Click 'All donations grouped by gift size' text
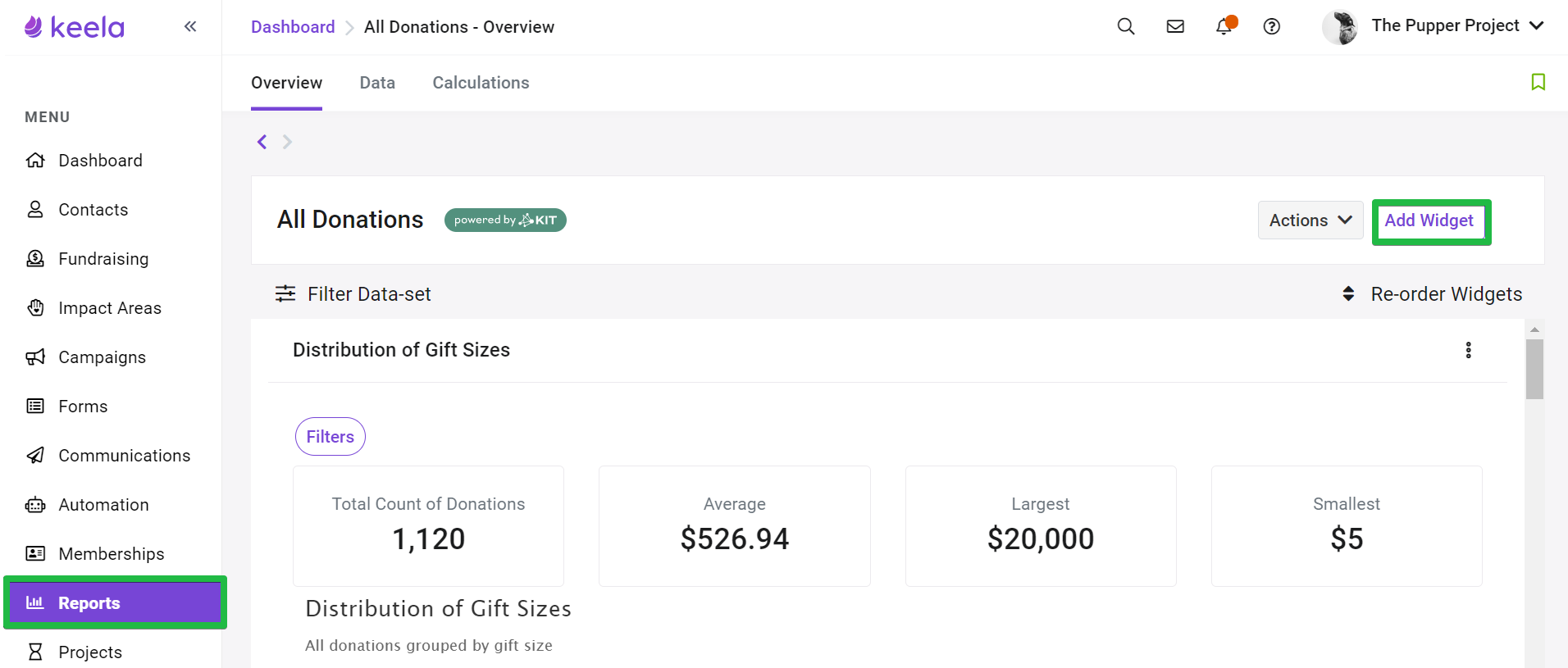Screen dimensions: 1568x668 [x=429, y=645]
